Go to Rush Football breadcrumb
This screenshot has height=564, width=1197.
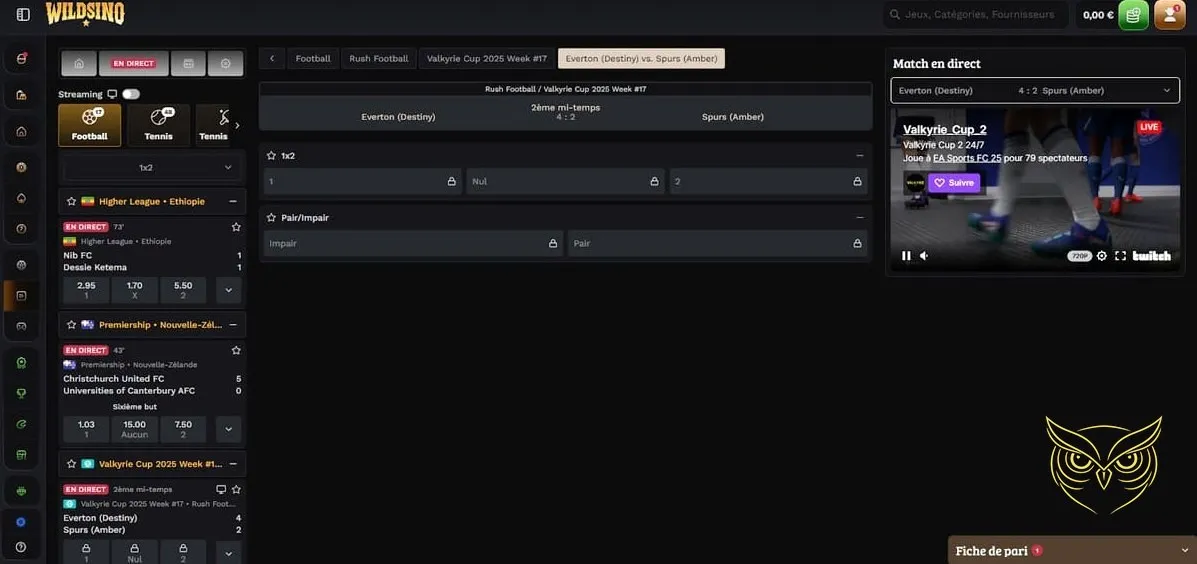click(379, 58)
